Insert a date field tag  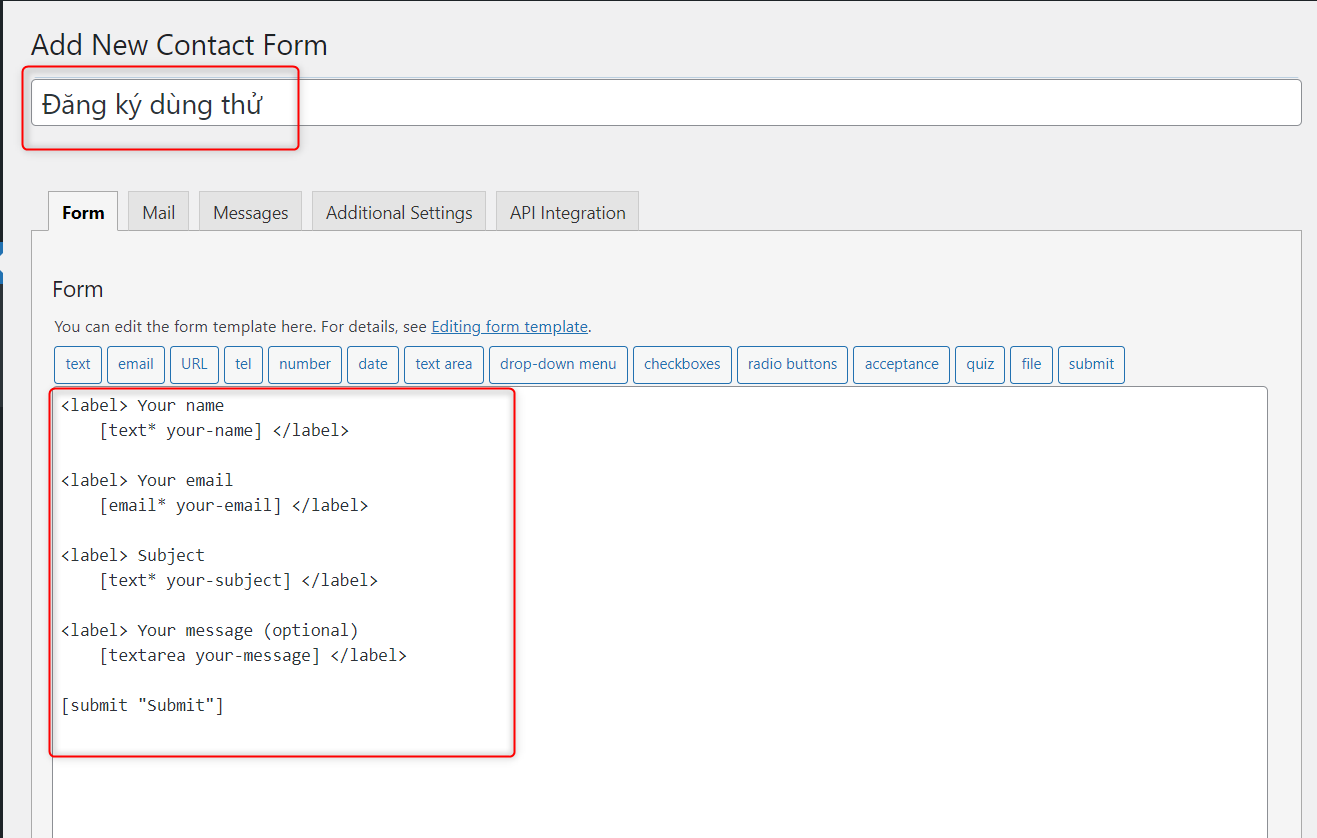pos(372,364)
